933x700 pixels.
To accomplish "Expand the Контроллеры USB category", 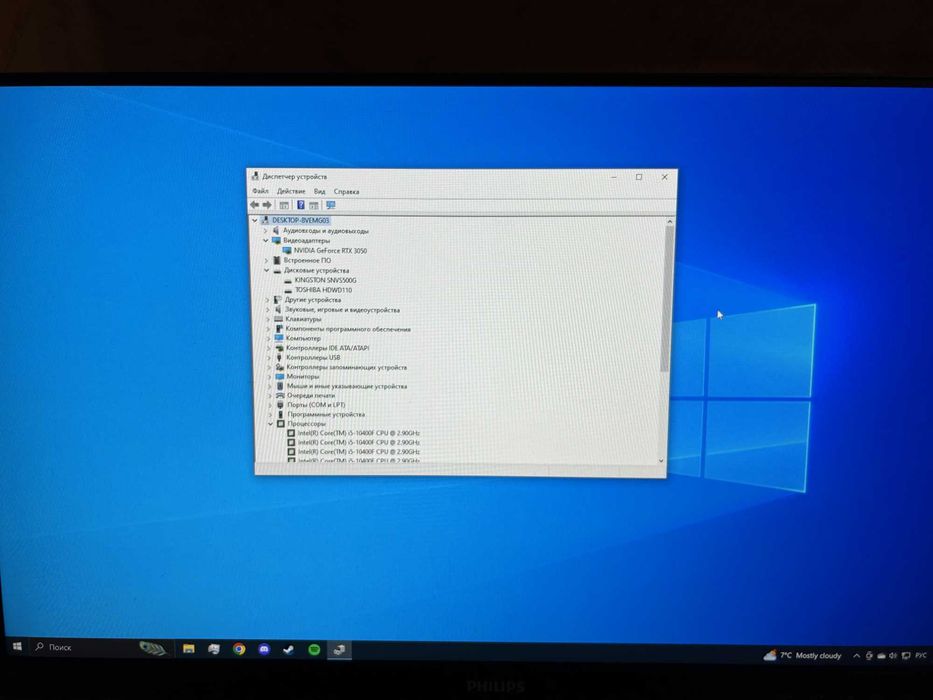I will [269, 358].
